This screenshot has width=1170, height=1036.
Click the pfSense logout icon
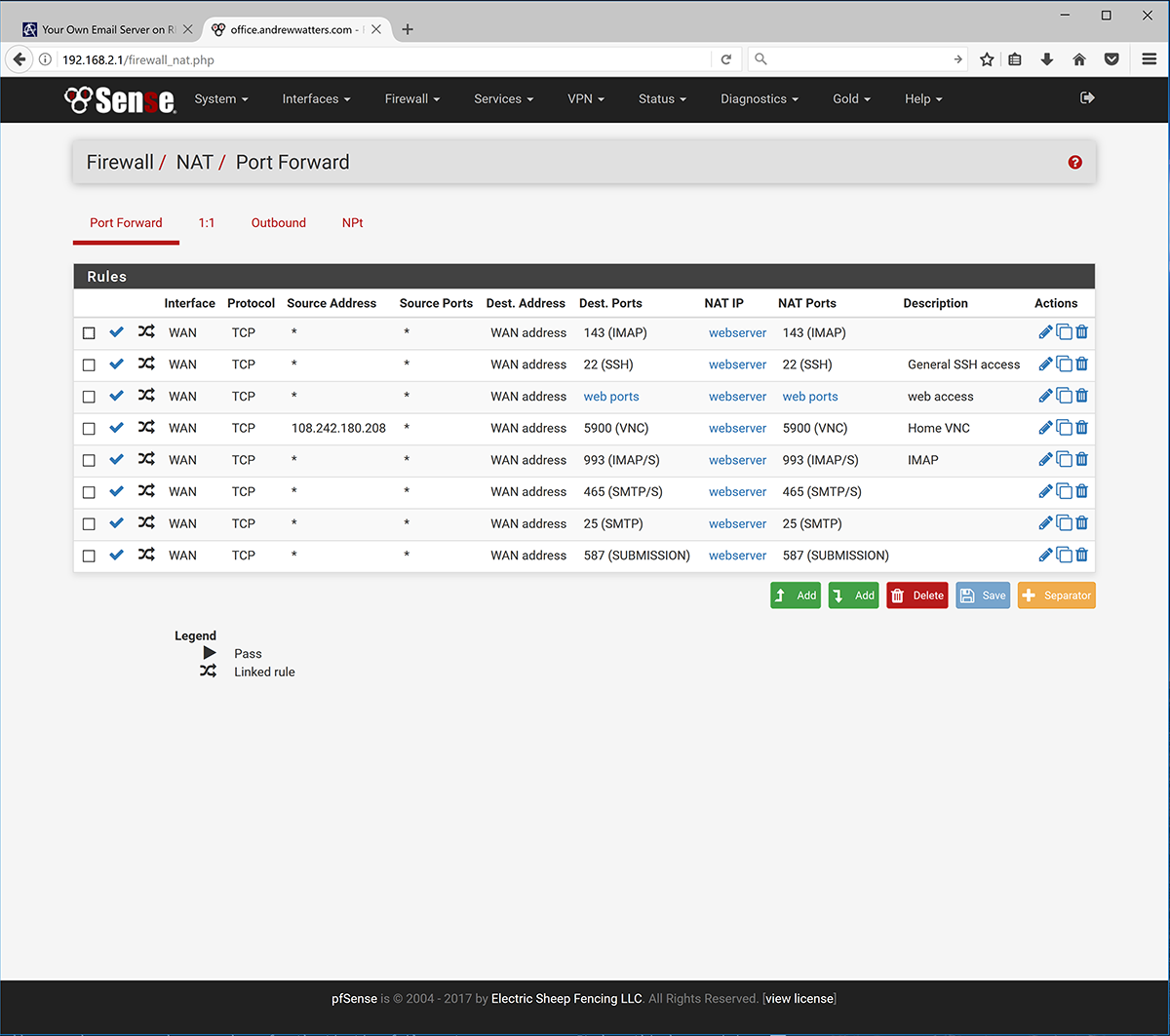pos(1088,98)
